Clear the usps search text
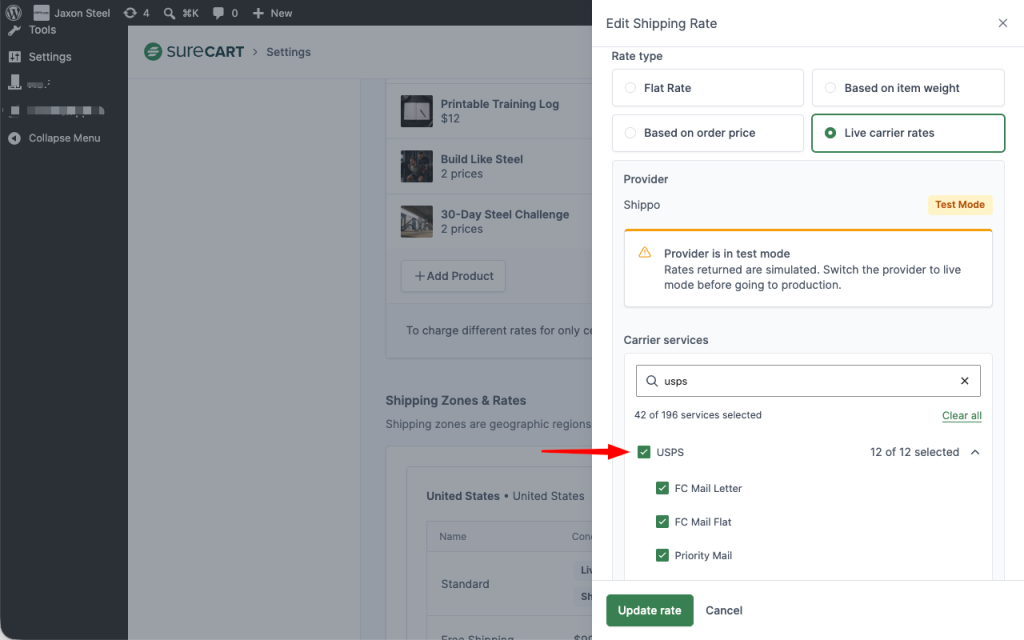1024x640 pixels. (x=964, y=381)
